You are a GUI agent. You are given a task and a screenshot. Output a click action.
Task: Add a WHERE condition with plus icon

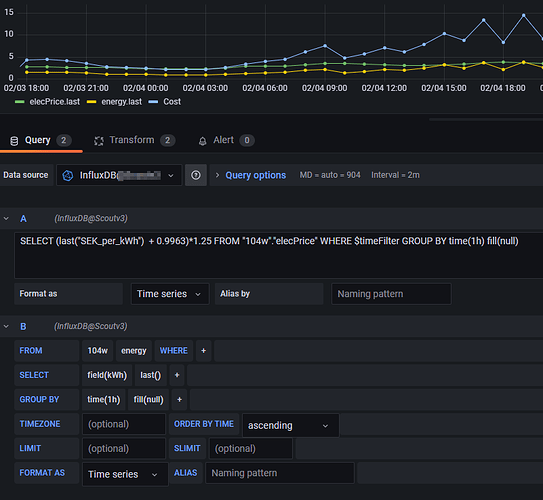(204, 351)
